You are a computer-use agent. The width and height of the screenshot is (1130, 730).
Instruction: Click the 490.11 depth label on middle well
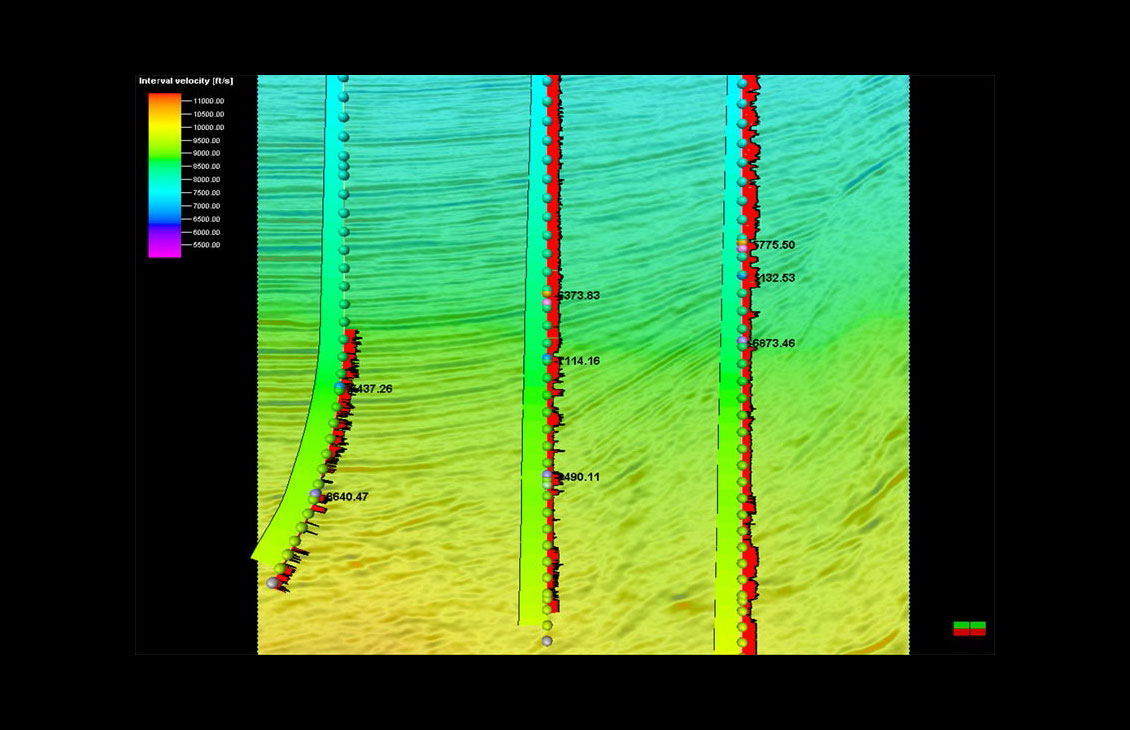pyautogui.click(x=579, y=477)
